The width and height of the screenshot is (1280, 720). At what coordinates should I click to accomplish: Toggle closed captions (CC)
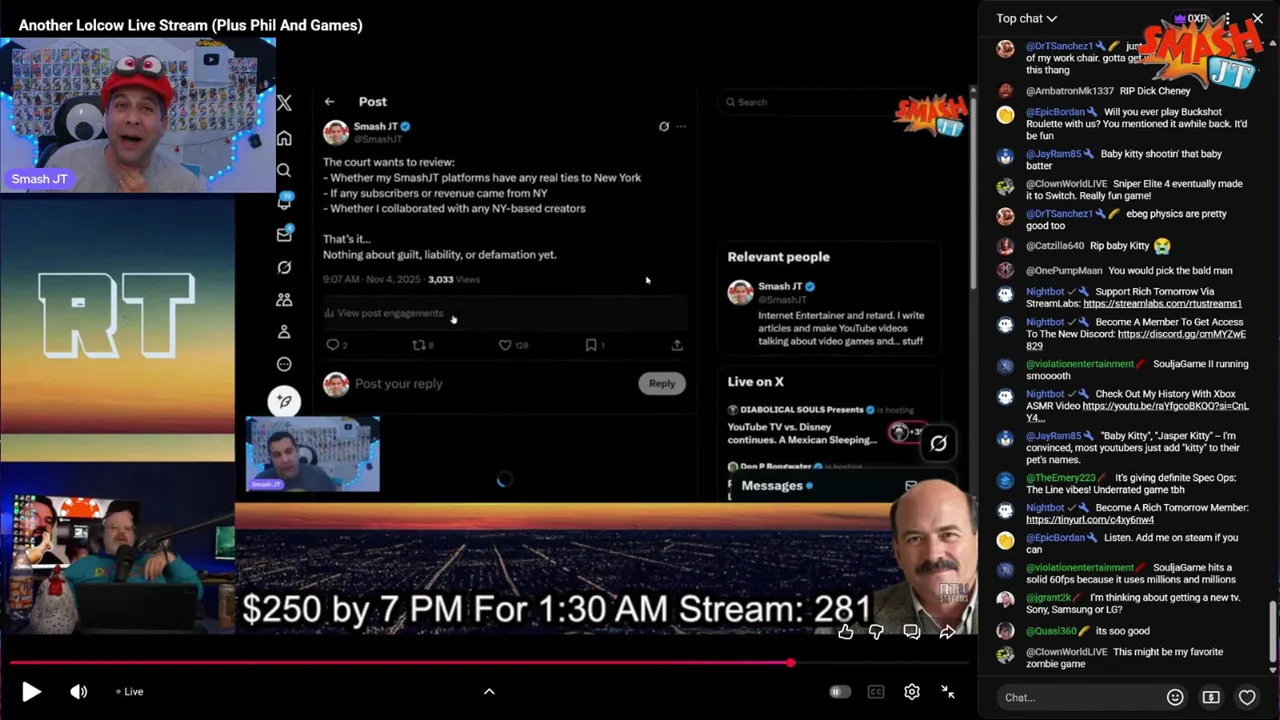tap(876, 691)
